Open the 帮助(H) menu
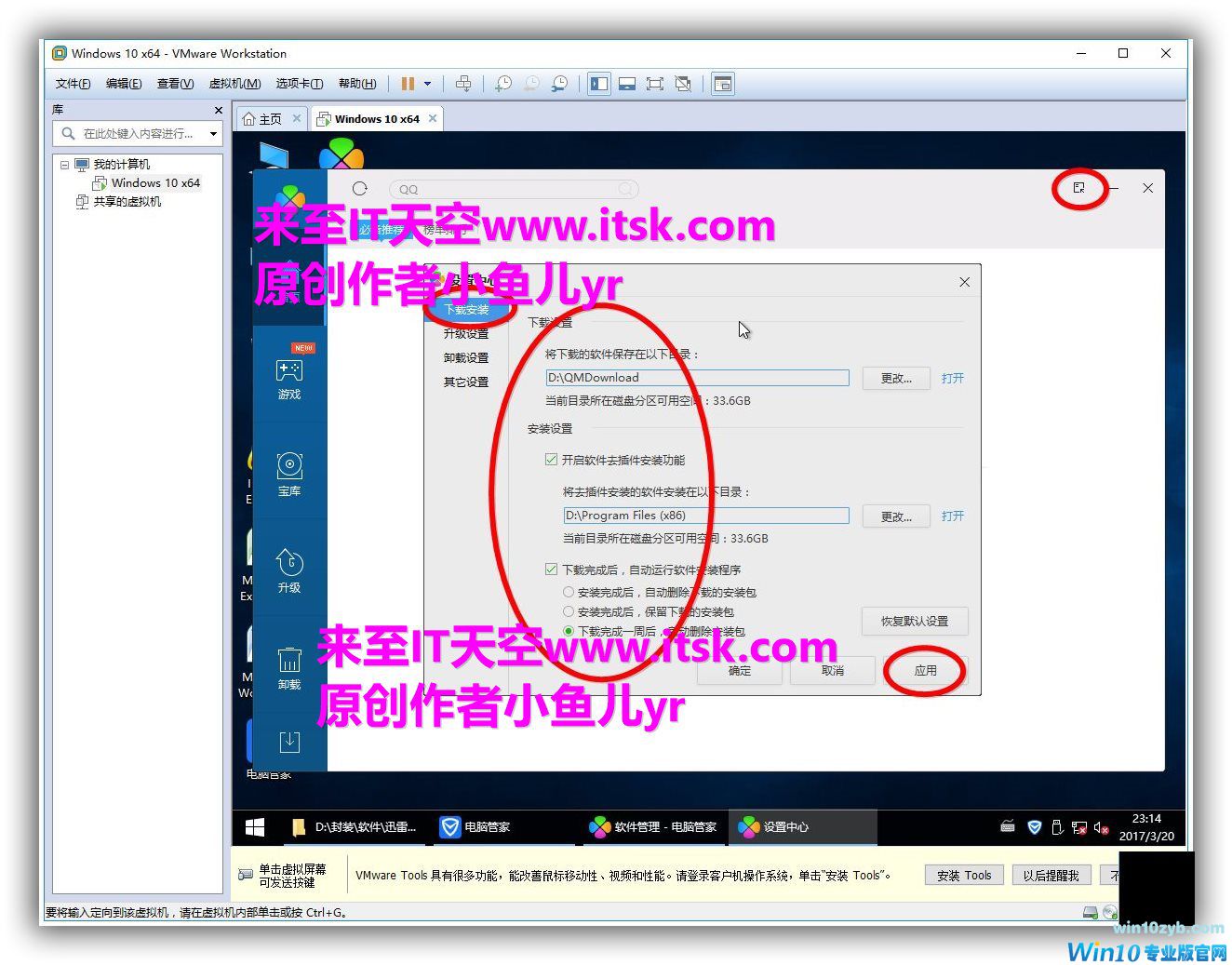 357,84
